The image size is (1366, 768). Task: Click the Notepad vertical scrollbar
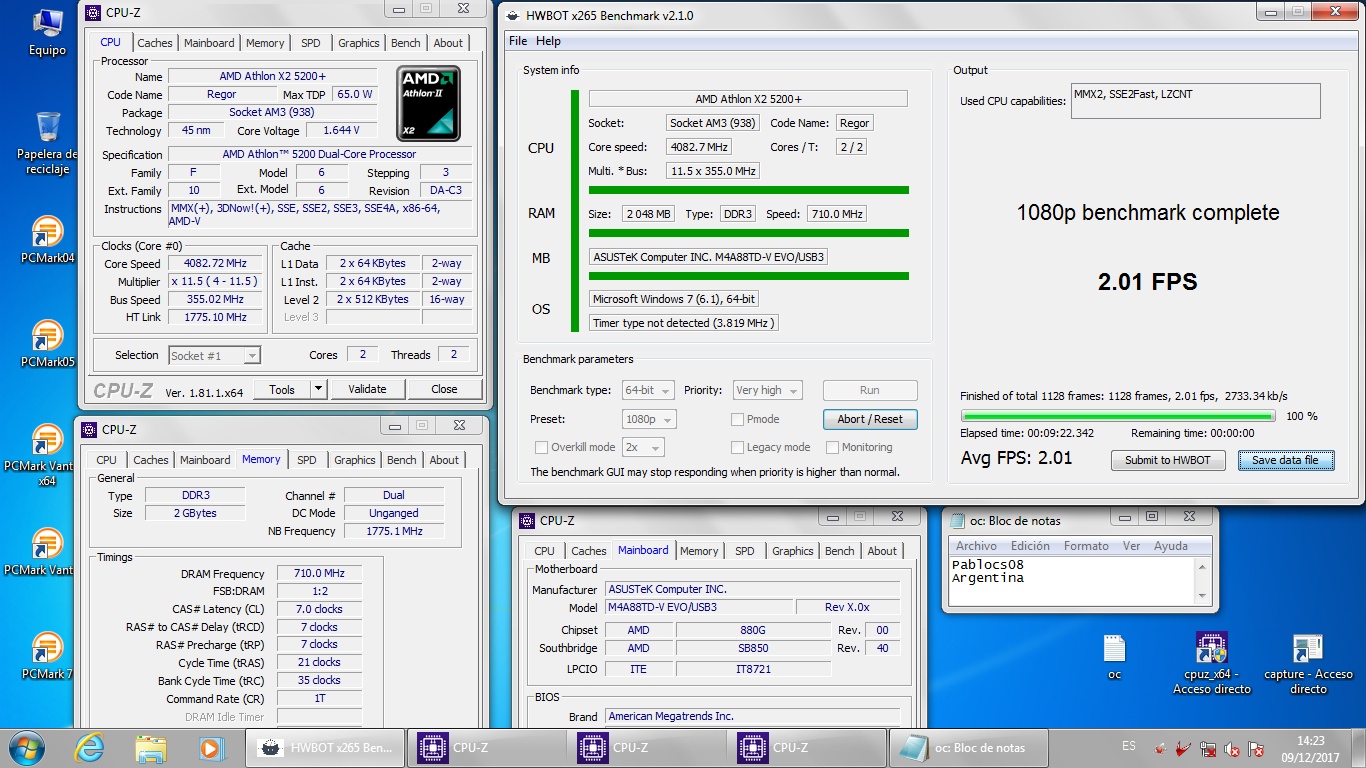(1203, 580)
